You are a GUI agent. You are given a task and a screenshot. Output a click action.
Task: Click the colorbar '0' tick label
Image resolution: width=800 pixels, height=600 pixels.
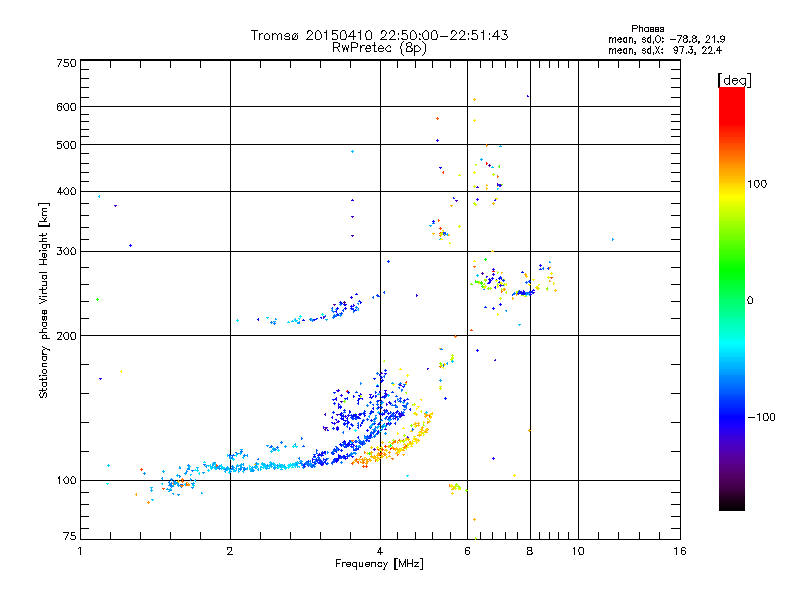pos(750,301)
